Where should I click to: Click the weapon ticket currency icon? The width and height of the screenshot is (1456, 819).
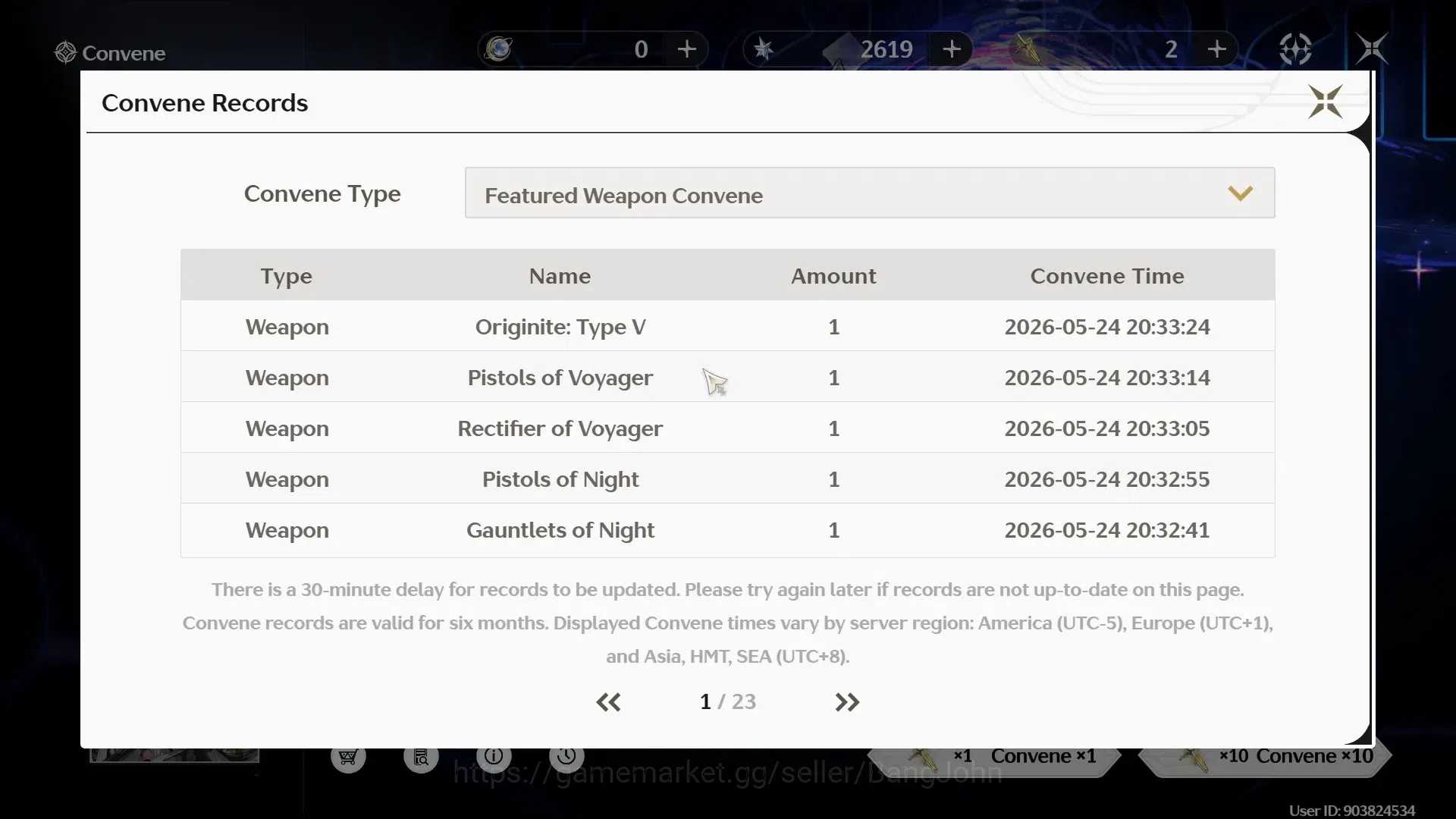[x=1028, y=49]
